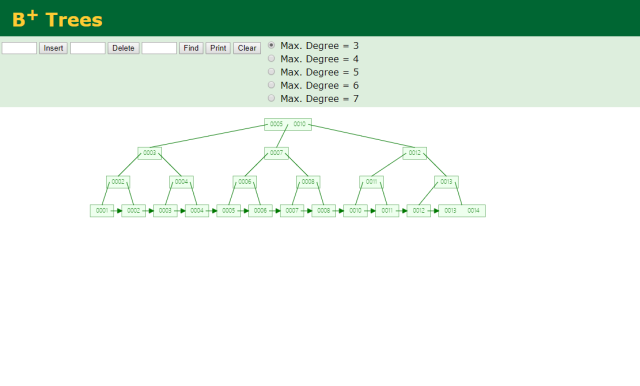Click the Print button
This screenshot has height=386, width=640.
pyautogui.click(x=218, y=48)
